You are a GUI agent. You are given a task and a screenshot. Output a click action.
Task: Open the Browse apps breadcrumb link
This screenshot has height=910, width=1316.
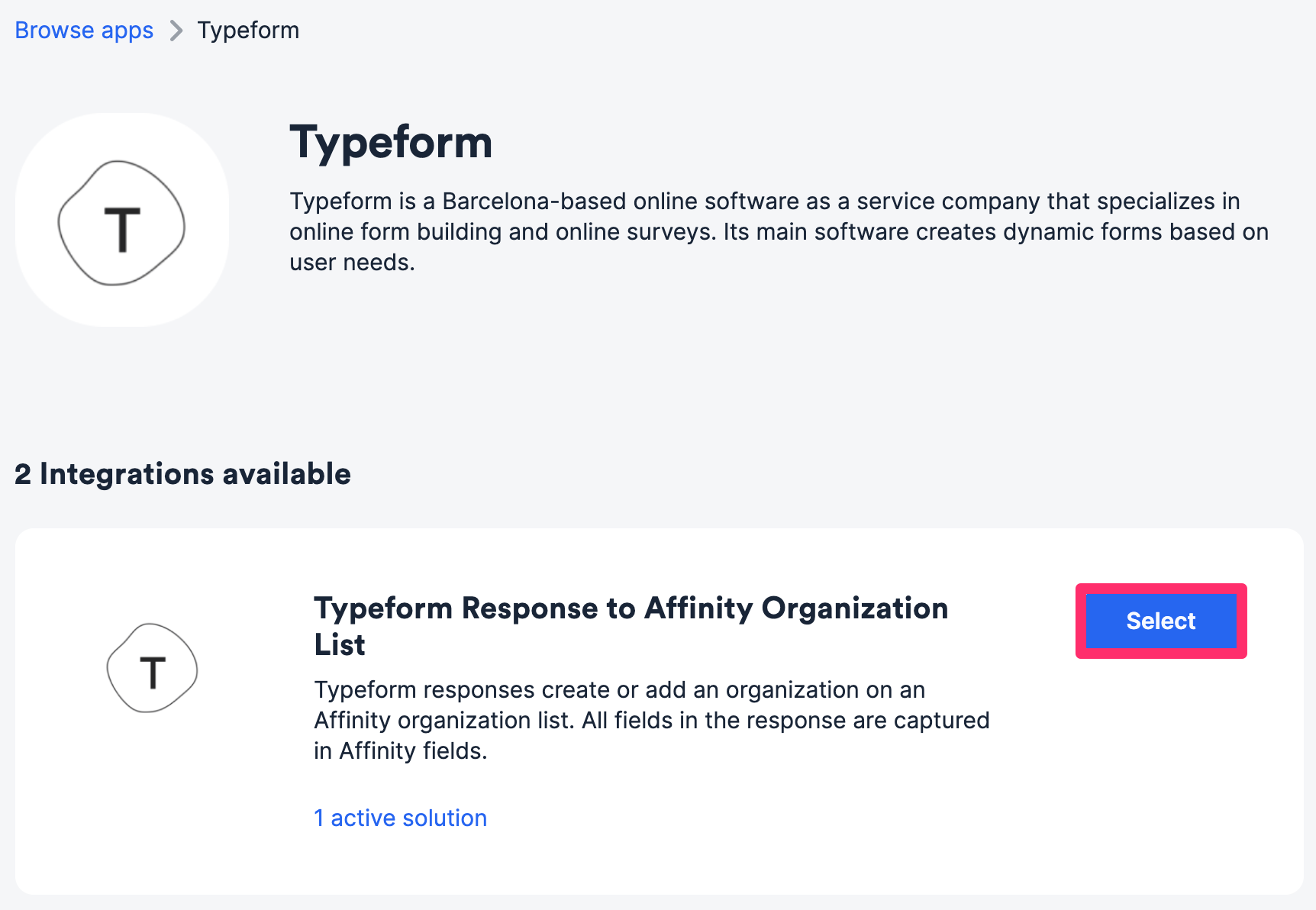pyautogui.click(x=83, y=30)
